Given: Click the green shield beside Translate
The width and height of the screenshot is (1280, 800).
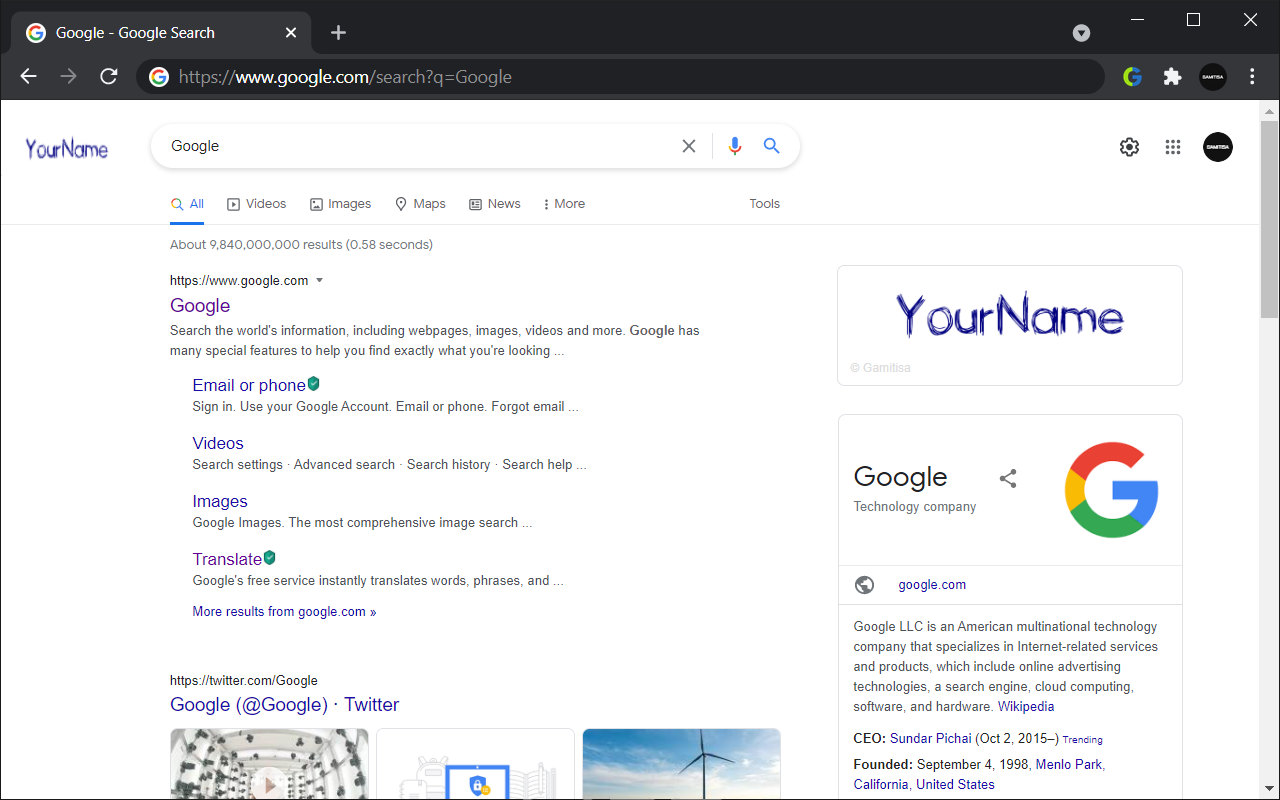Looking at the screenshot, I should pos(270,558).
